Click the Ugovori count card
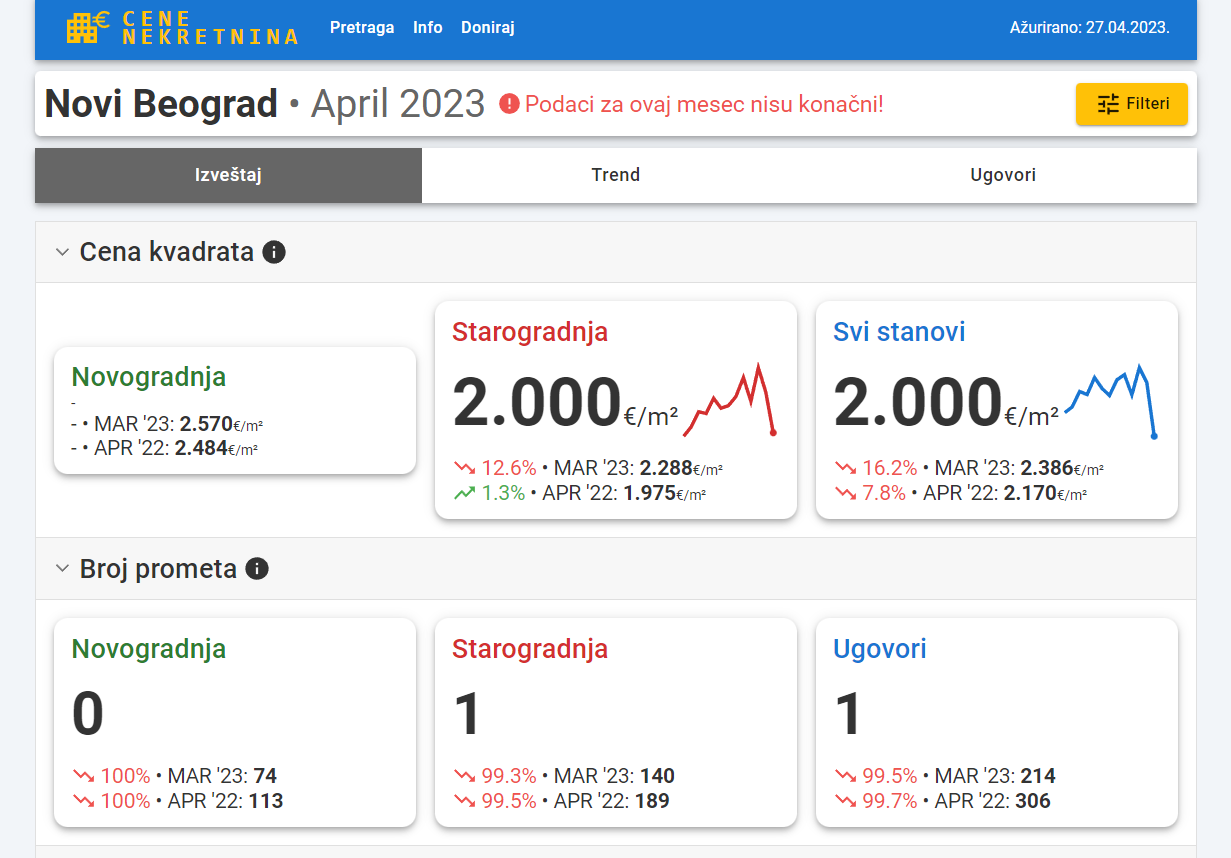1231x858 pixels. point(996,722)
